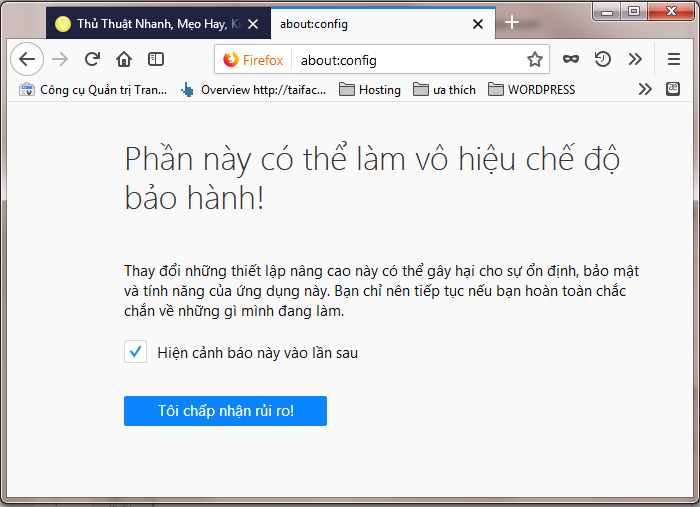Open a new tab with plus button
The height and width of the screenshot is (507, 700).
pos(512,22)
